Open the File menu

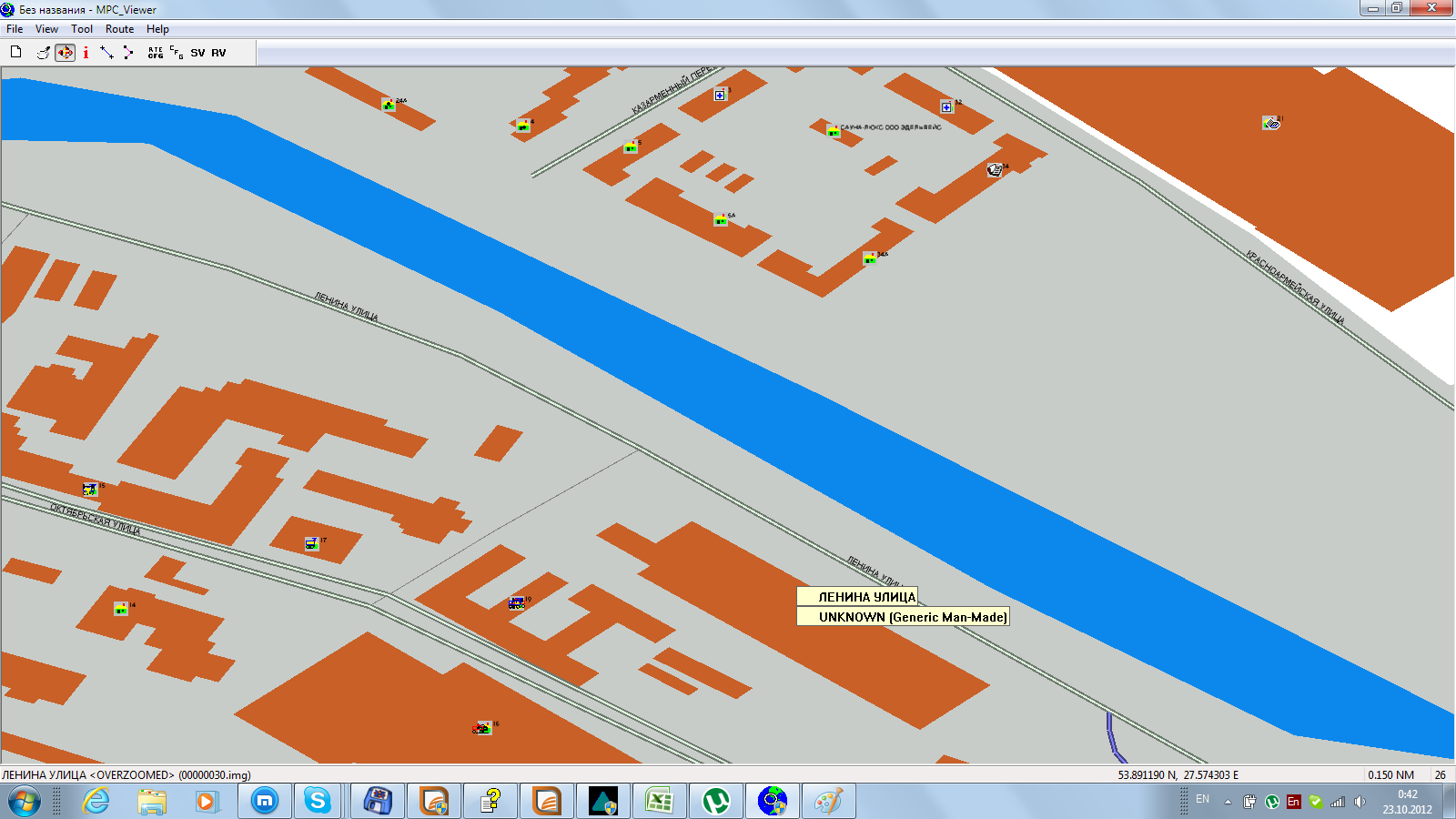[15, 29]
